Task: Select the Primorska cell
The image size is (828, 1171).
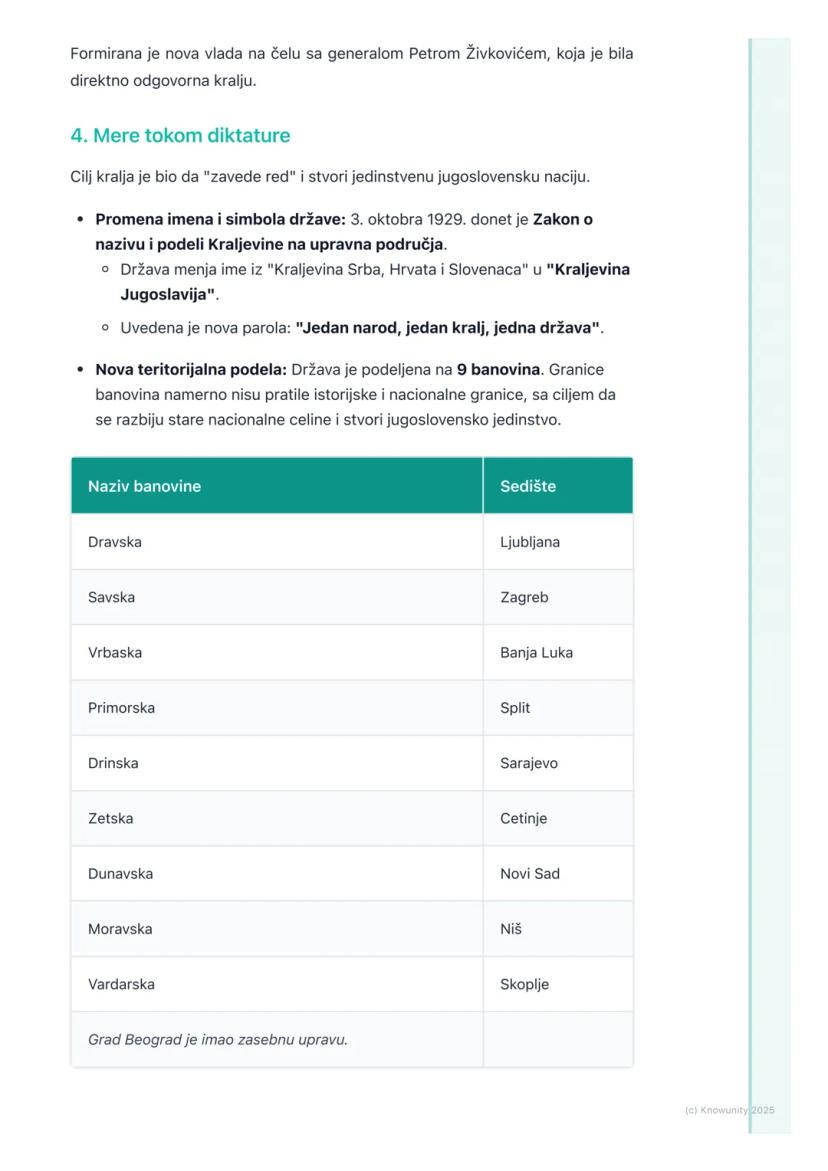Action: tap(121, 708)
